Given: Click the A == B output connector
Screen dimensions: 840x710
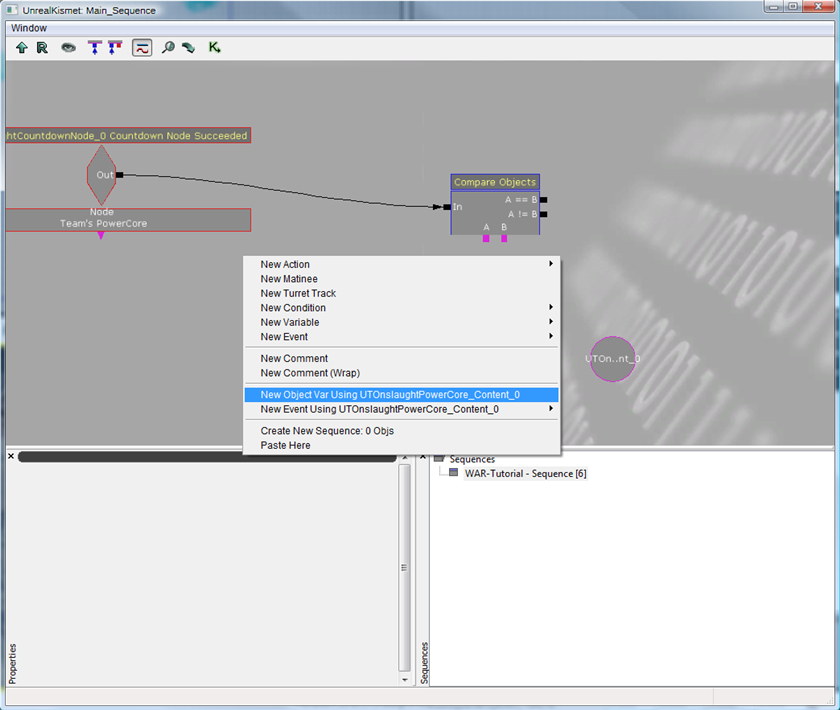Looking at the screenshot, I should (x=544, y=200).
